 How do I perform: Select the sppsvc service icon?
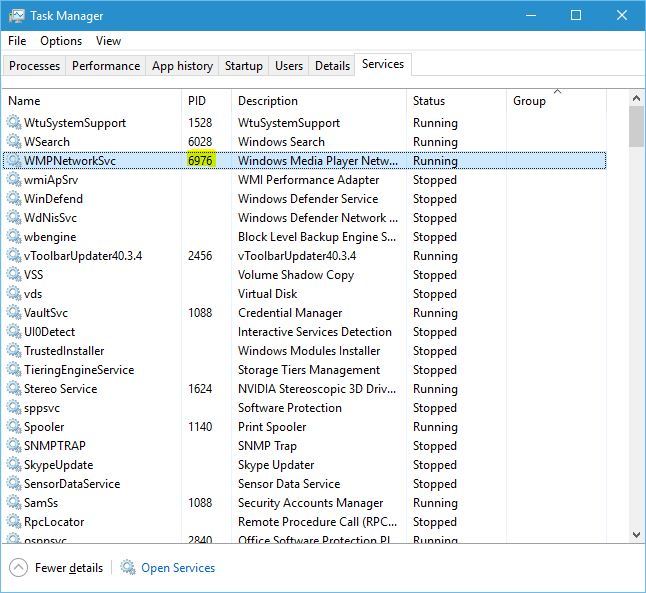(x=14, y=408)
